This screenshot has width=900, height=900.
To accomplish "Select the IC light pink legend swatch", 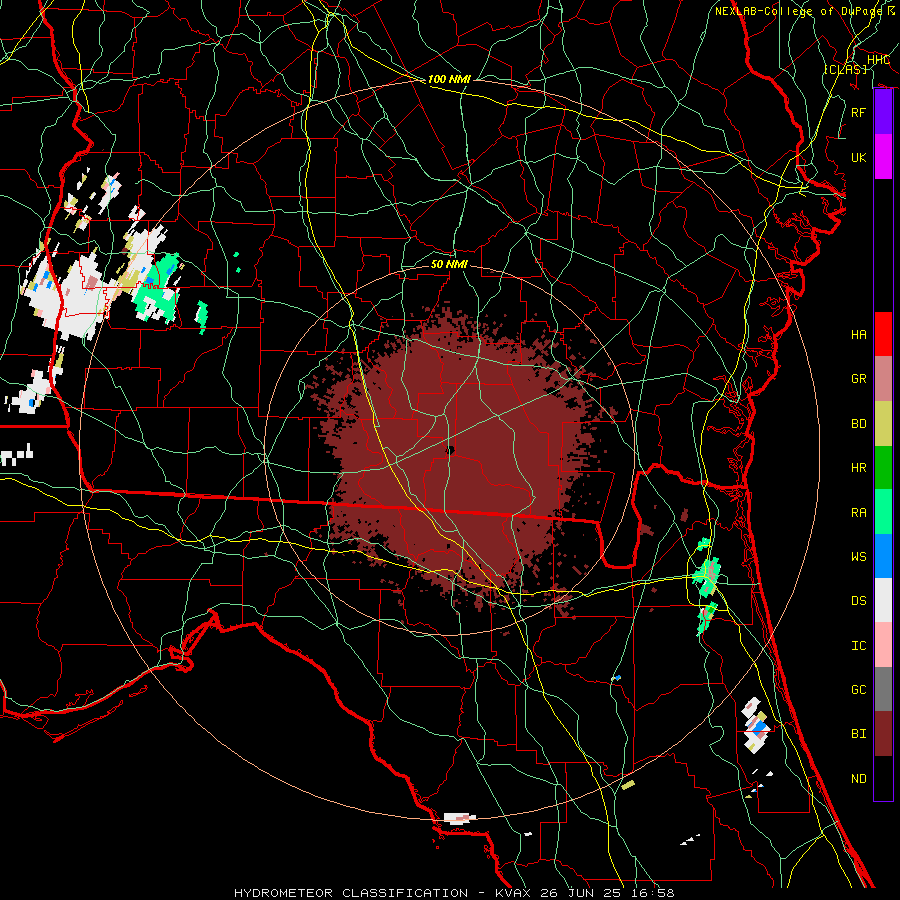I will [x=883, y=645].
